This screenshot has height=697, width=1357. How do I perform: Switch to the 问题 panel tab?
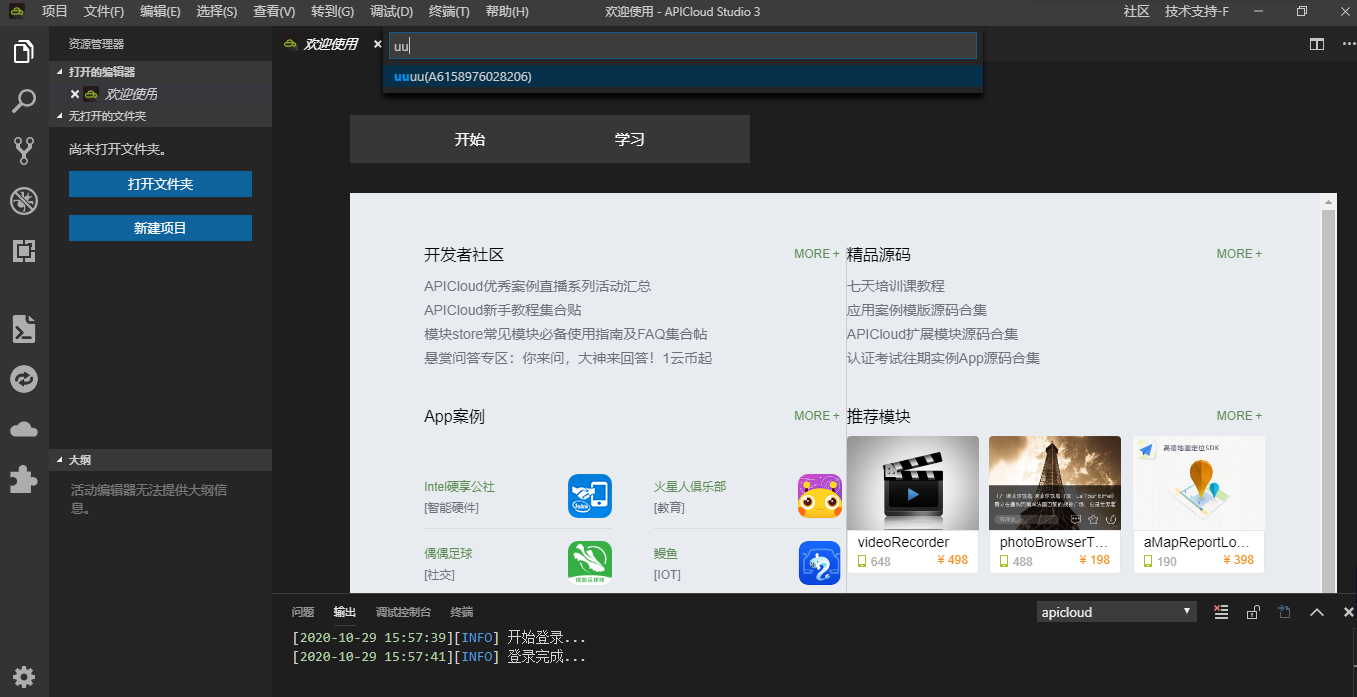click(303, 612)
